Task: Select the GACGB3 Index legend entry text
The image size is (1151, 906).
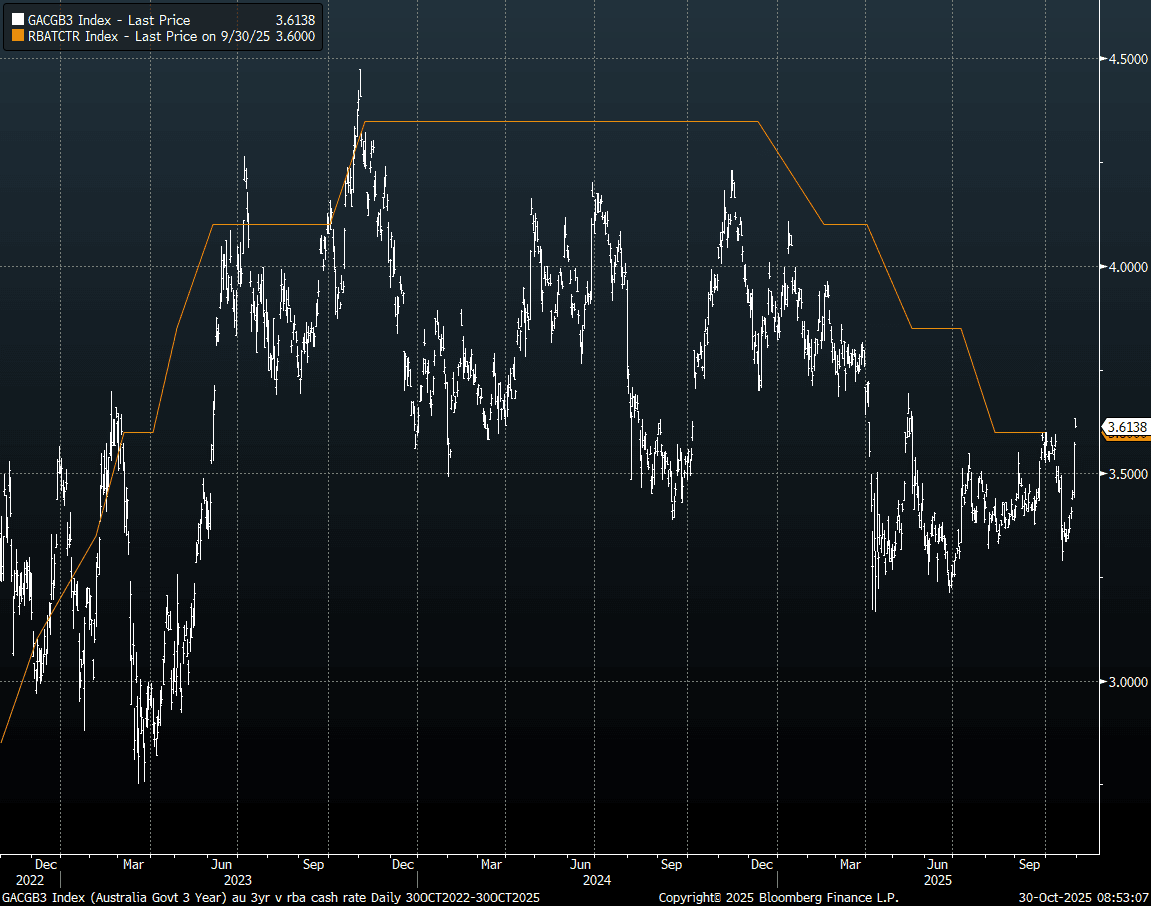Action: (108, 20)
